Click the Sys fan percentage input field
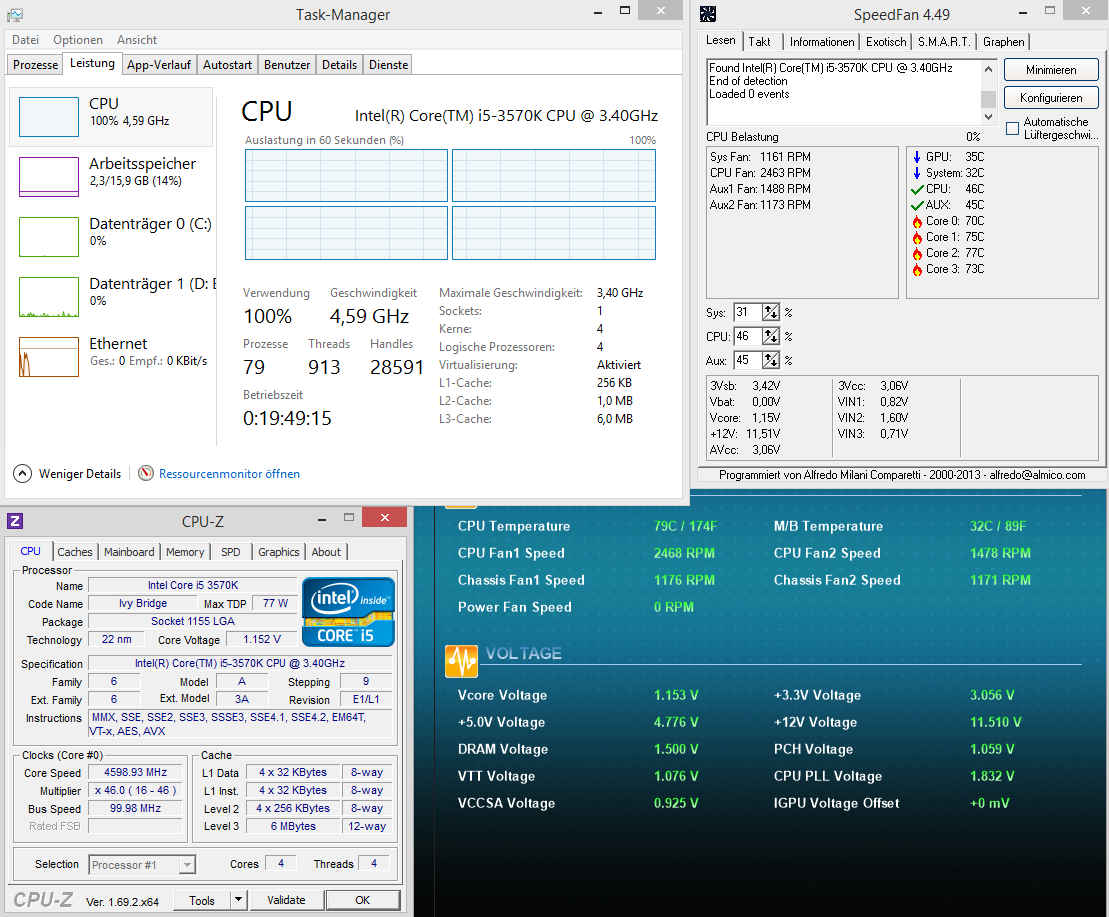The image size is (1109, 917). (747, 312)
